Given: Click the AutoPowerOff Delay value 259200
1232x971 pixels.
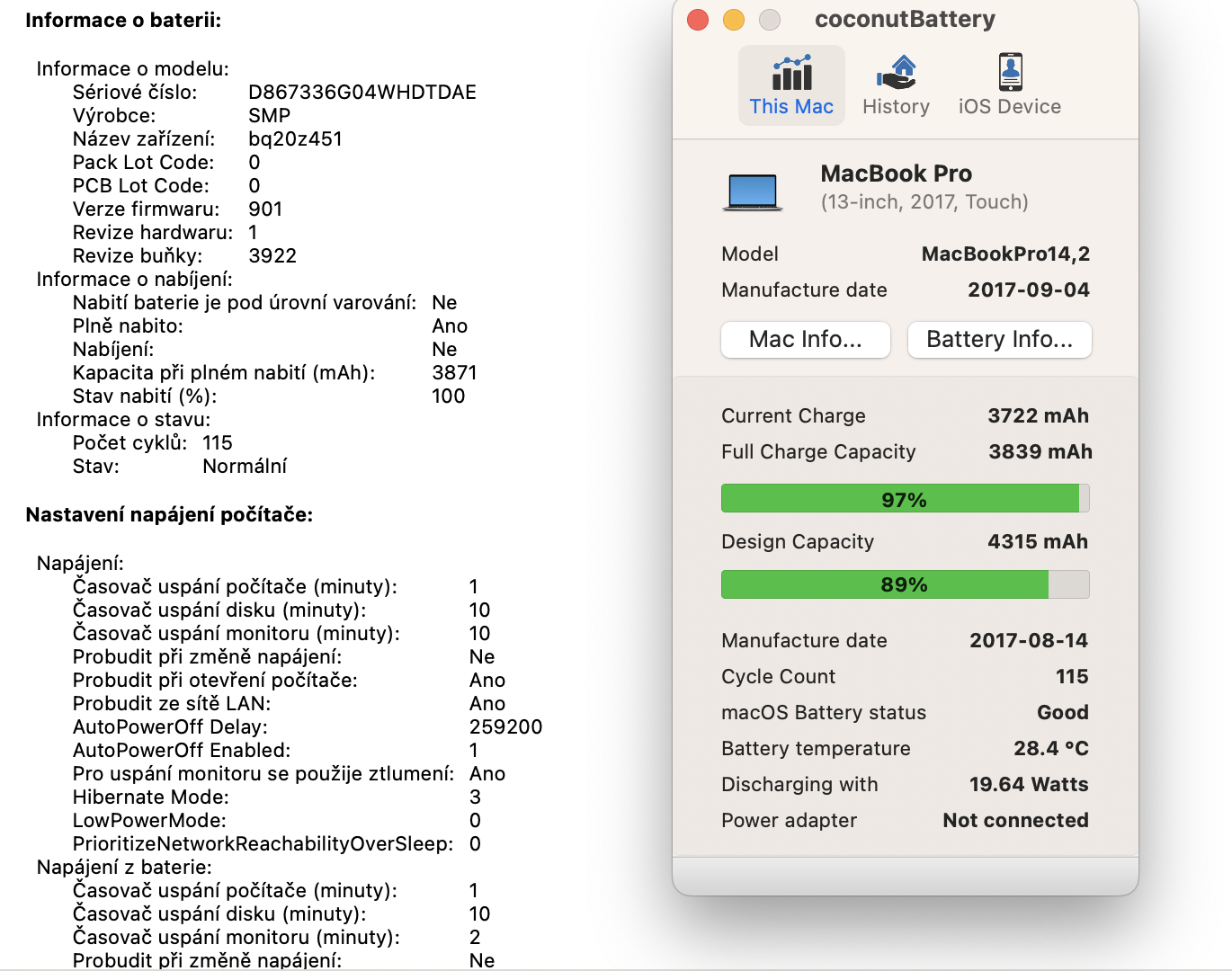Looking at the screenshot, I should coord(505,727).
